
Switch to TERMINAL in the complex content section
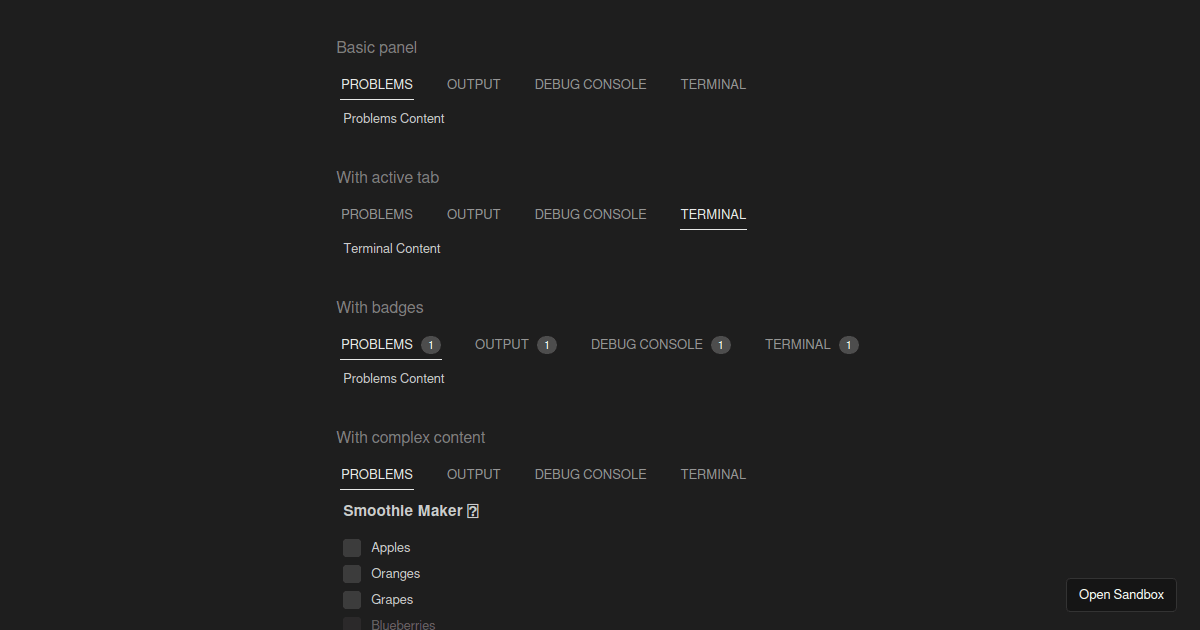click(713, 474)
